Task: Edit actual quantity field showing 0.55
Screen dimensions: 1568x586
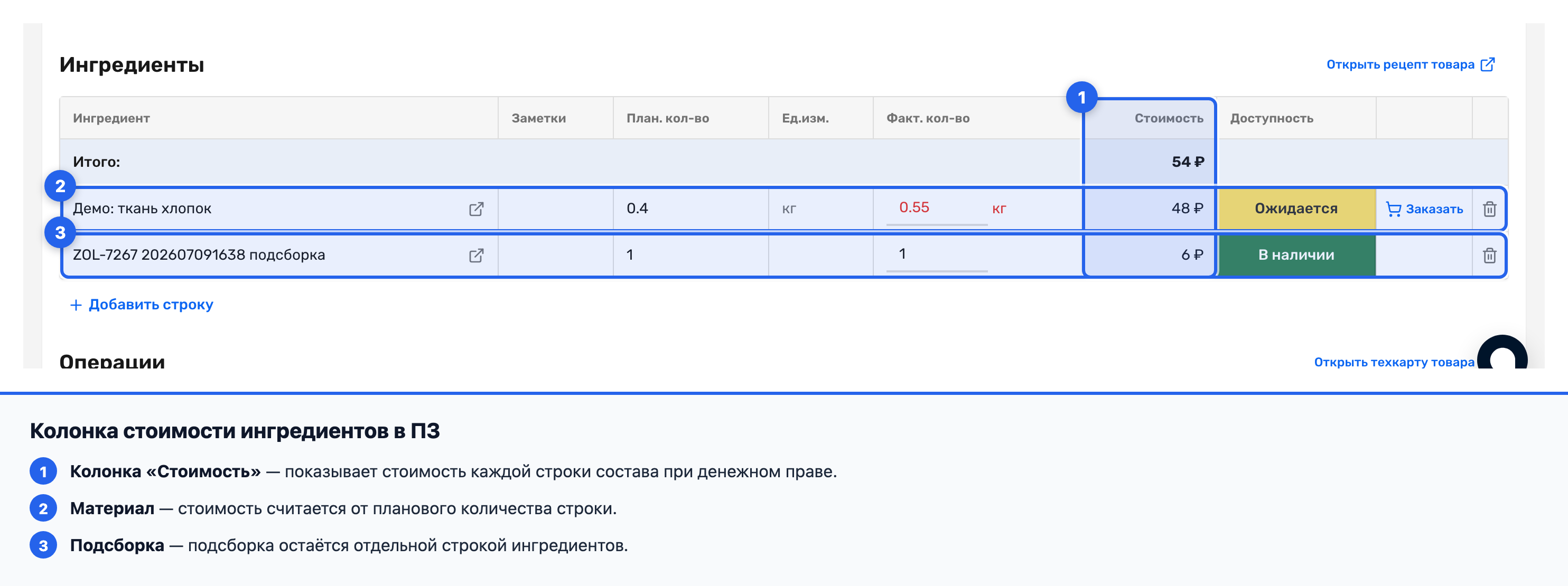Action: click(x=936, y=209)
